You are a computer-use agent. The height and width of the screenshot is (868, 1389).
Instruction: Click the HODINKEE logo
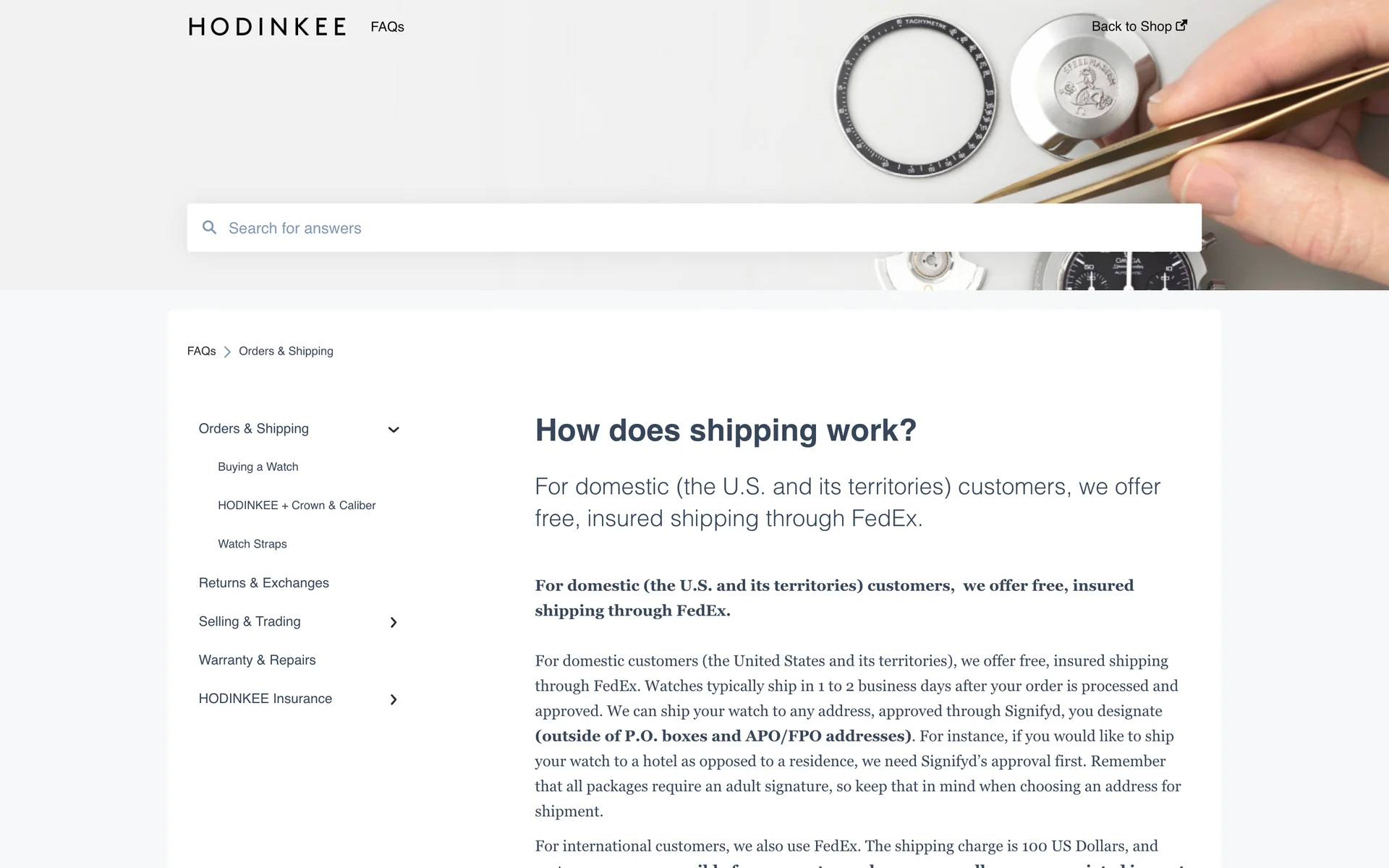[x=267, y=27]
